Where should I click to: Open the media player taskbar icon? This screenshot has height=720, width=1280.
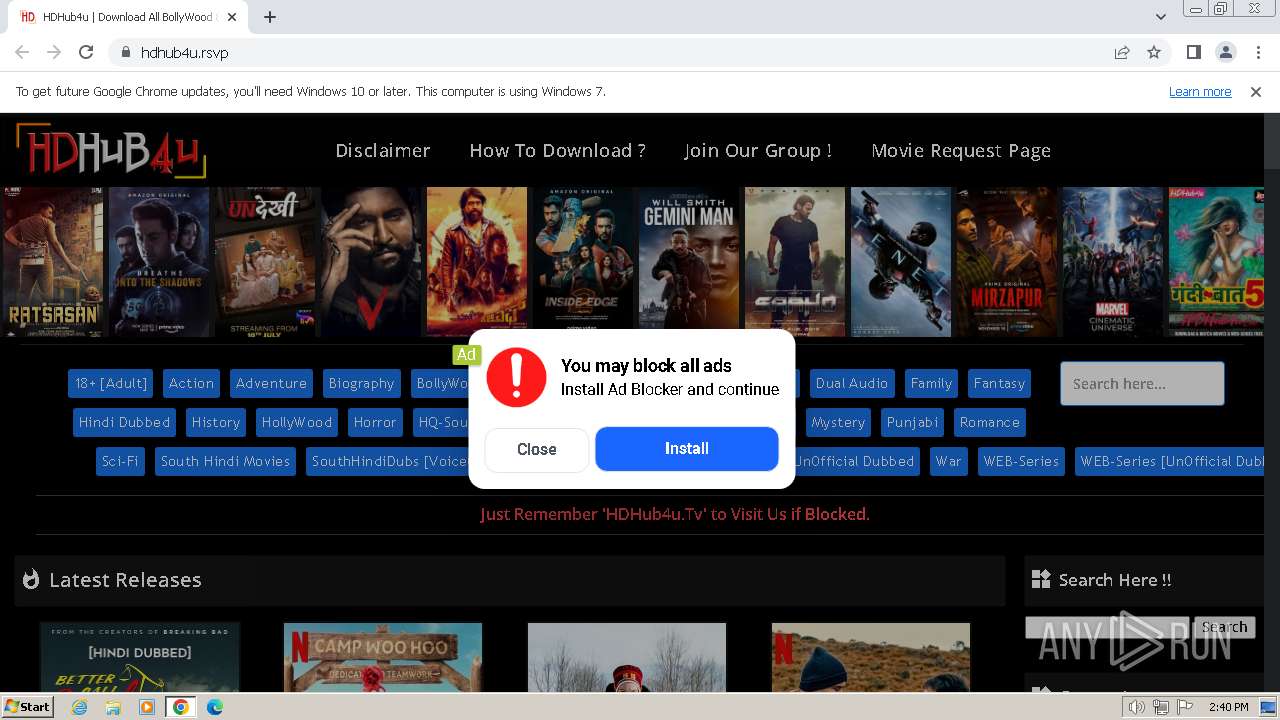(147, 707)
